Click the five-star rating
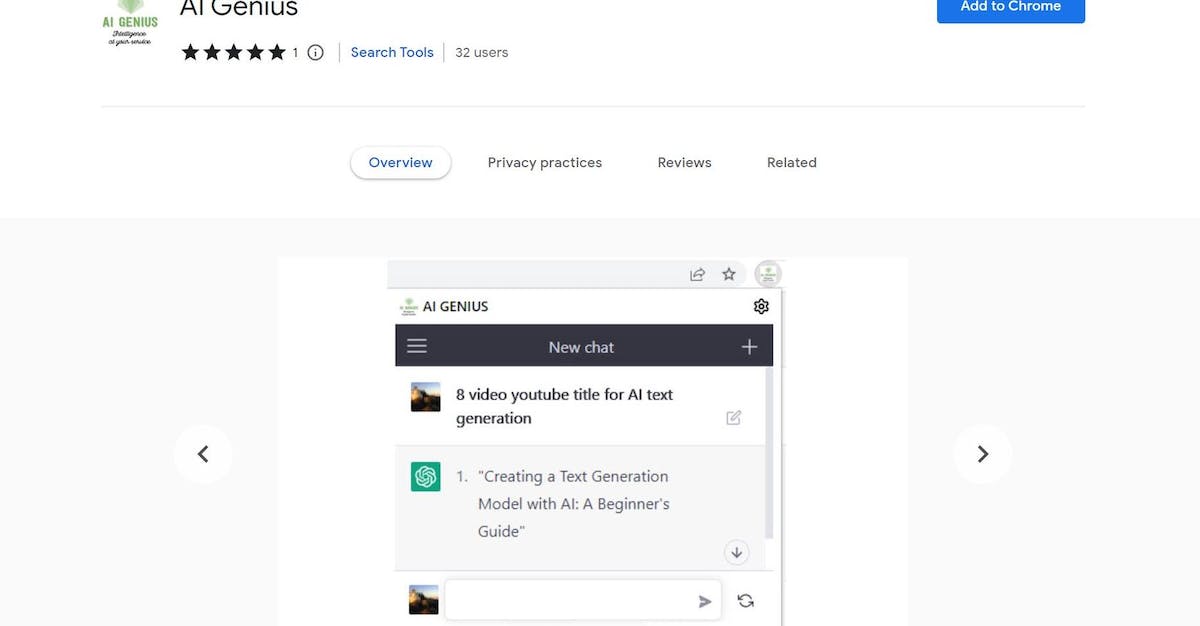Screen dimensions: 1200x626 [233, 53]
